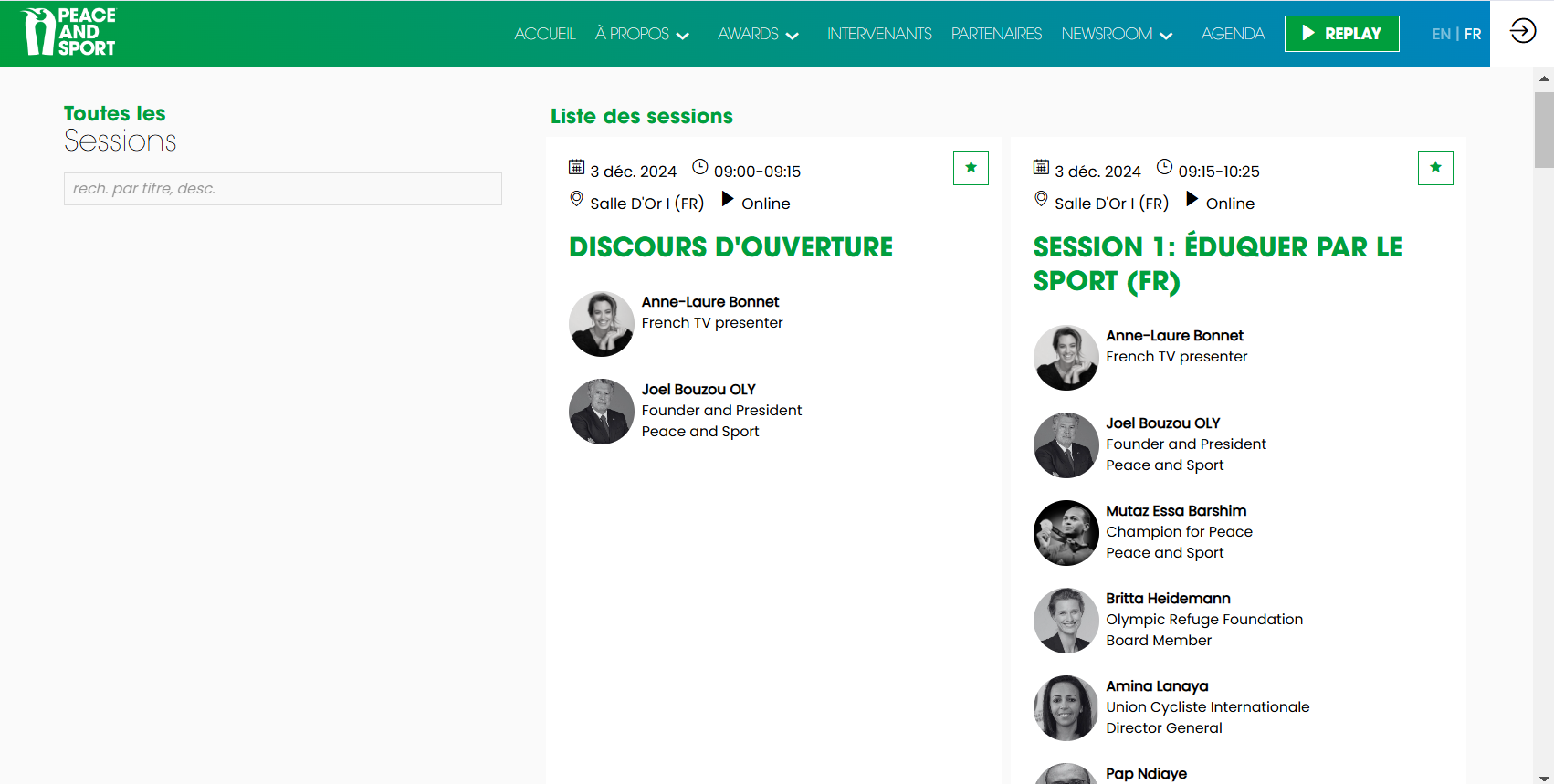Click Mutaz Essa Barshim name
The image size is (1554, 784).
click(1176, 511)
